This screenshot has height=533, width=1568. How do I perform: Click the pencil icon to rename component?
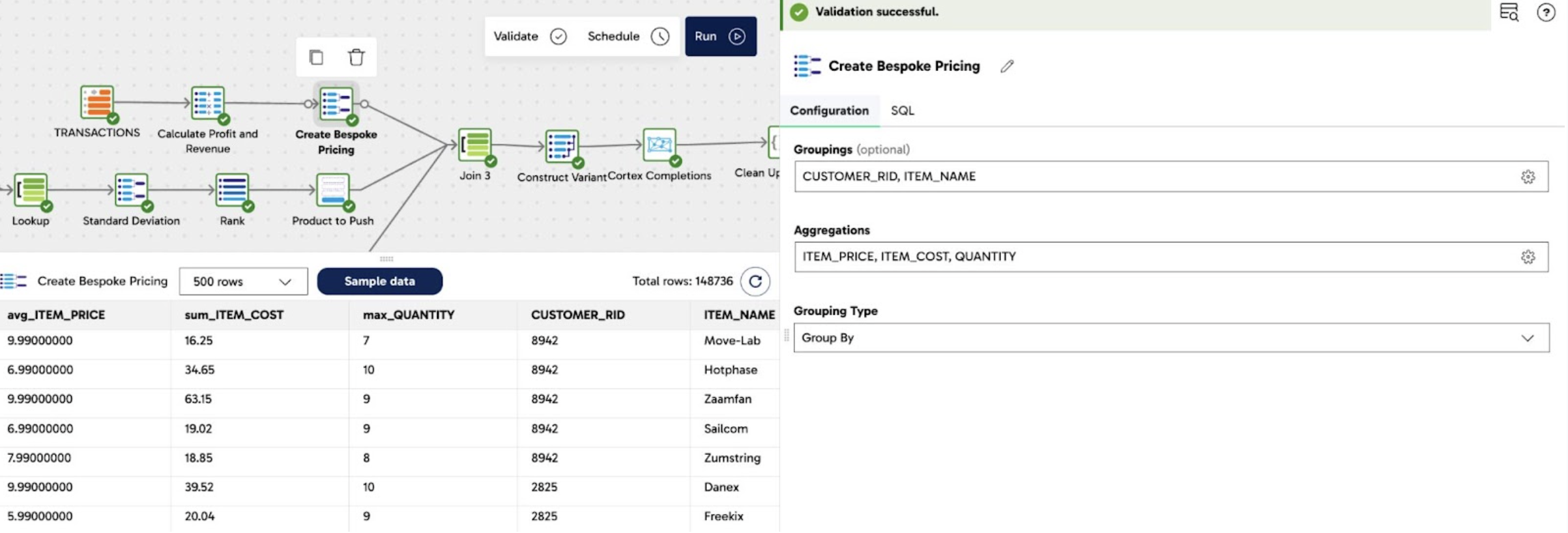tap(1007, 66)
